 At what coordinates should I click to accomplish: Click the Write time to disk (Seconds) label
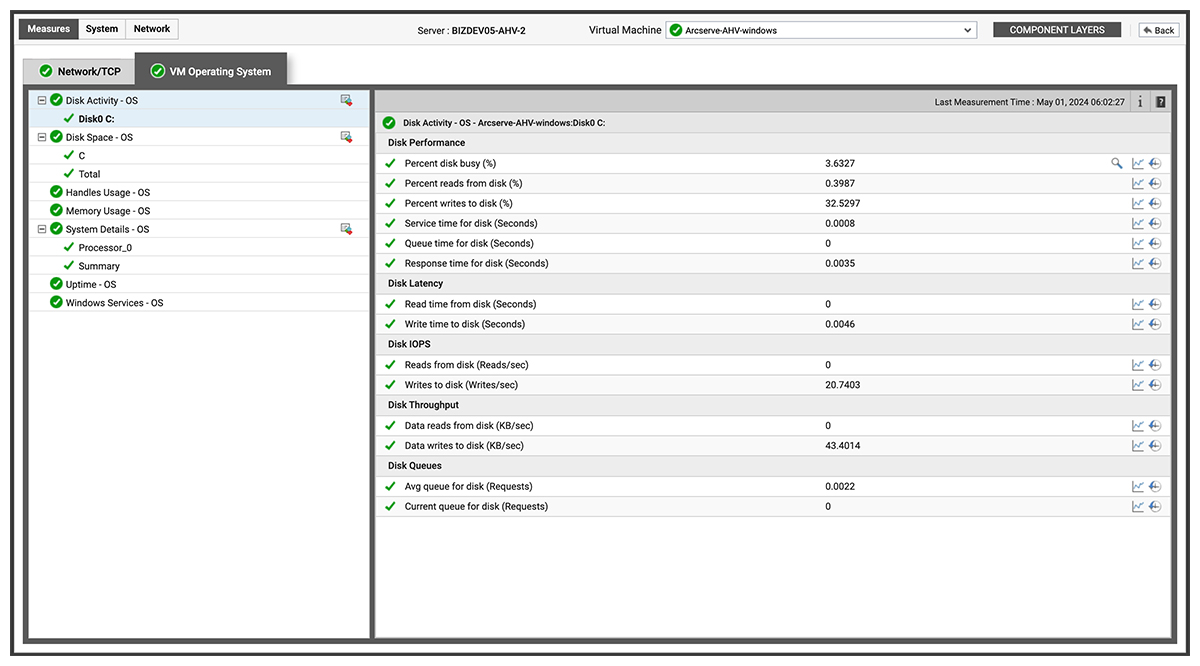(x=465, y=324)
